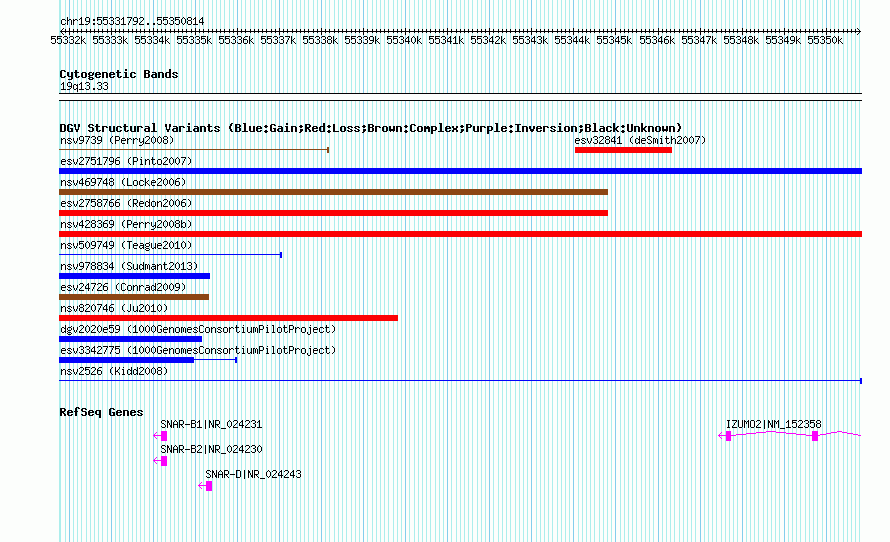Click the SNAR-B2 gene arrow glyph
This screenshot has height=542, width=890.
click(160, 461)
